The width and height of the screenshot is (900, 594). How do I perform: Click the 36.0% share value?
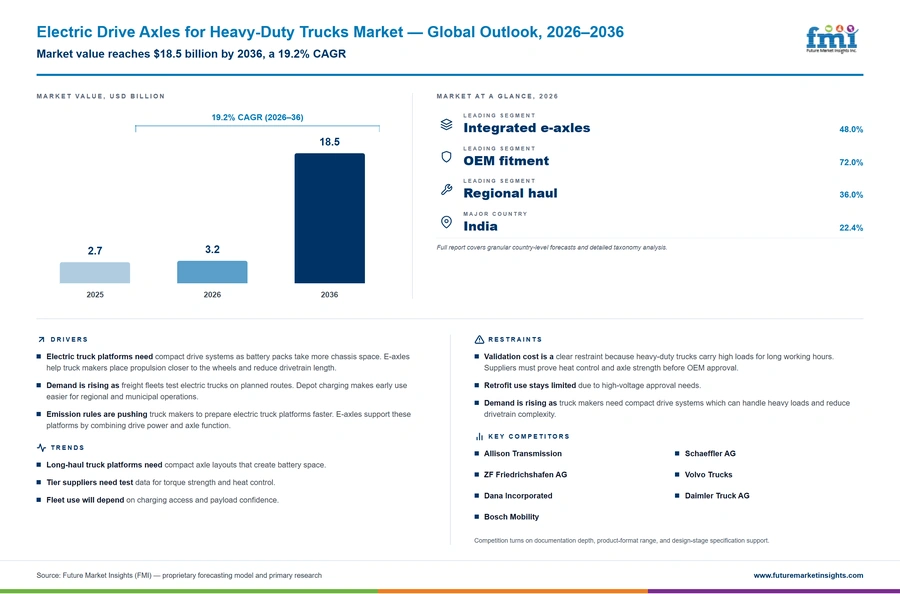[x=851, y=195]
